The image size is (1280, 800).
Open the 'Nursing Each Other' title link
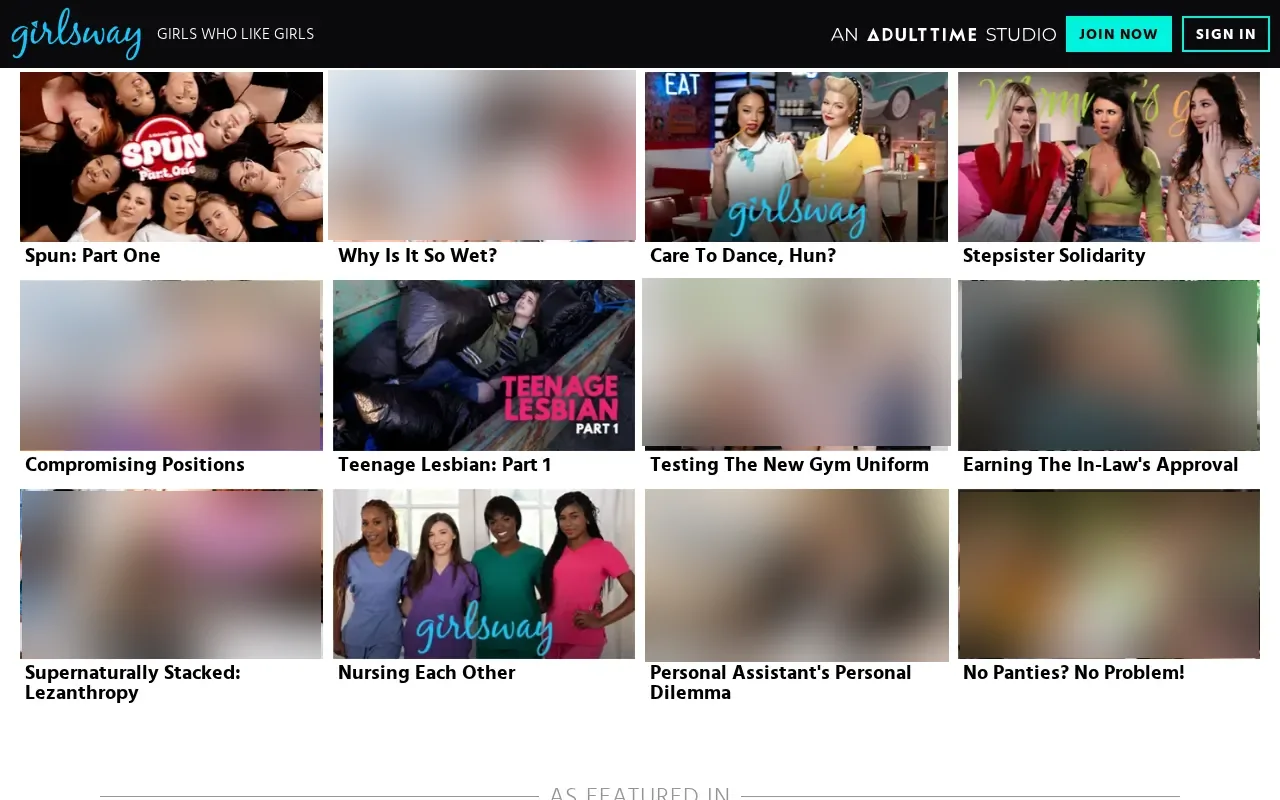427,673
